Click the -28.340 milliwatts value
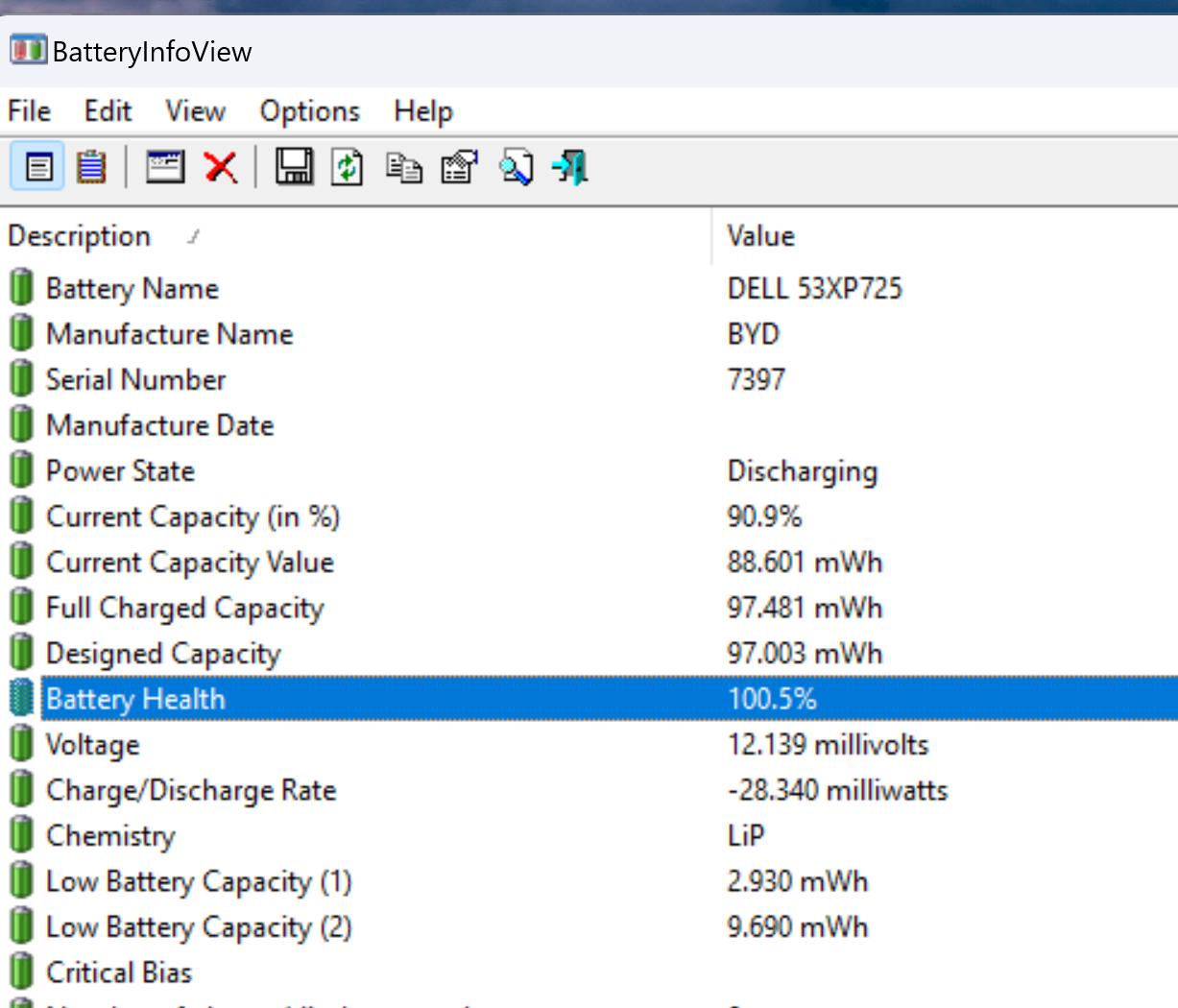 837,790
